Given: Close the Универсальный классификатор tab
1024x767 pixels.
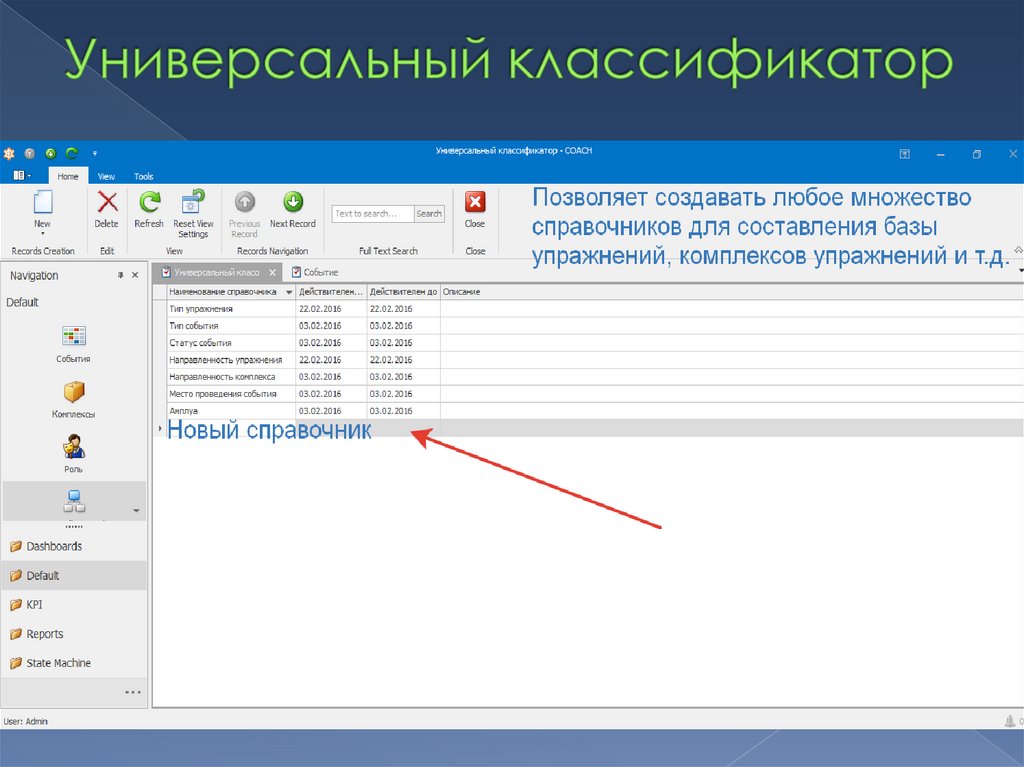Looking at the screenshot, I should click(x=272, y=272).
